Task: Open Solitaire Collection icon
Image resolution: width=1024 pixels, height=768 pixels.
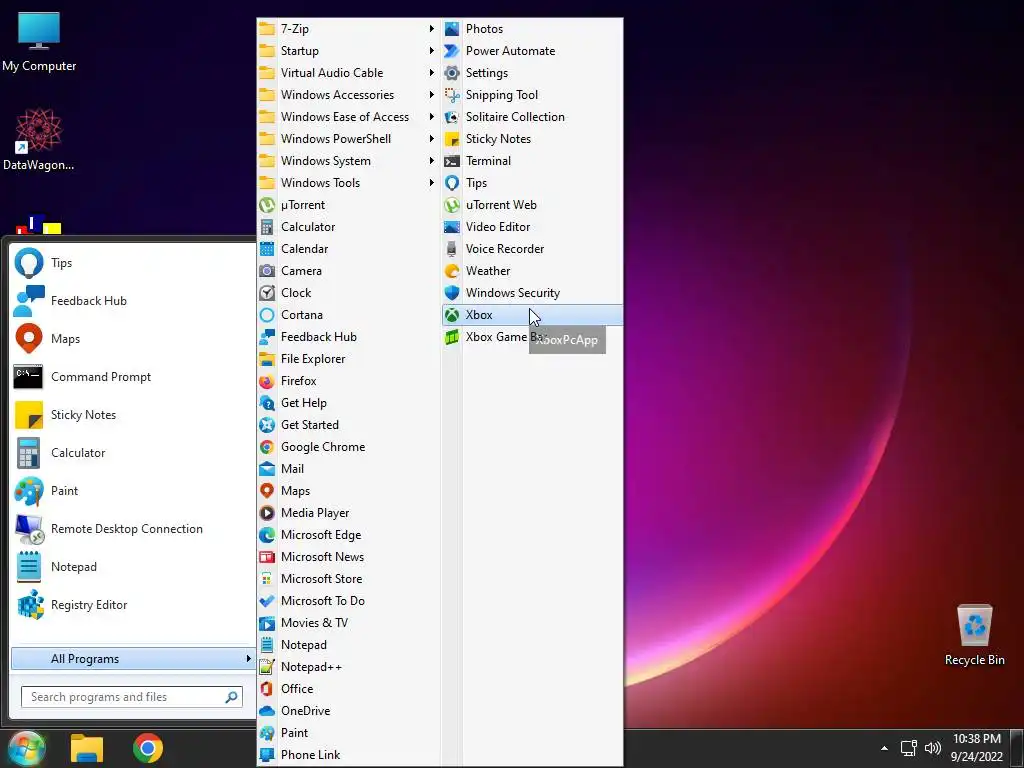Action: pyautogui.click(x=452, y=117)
